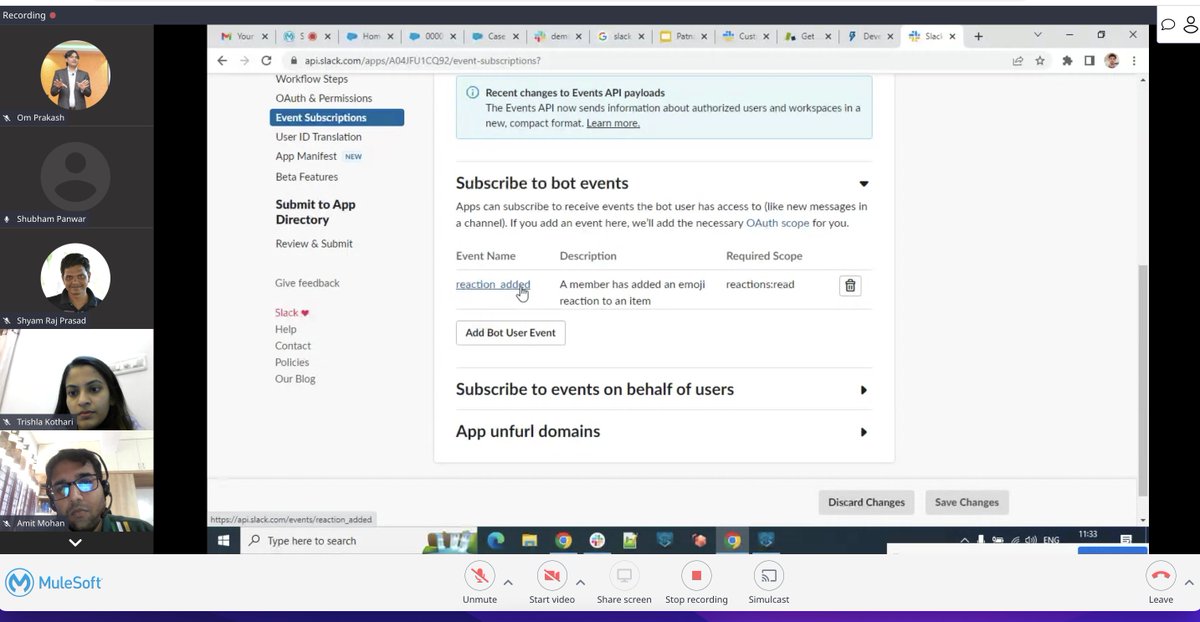Open the Chrome profile avatar
This screenshot has width=1200, height=622.
[x=1111, y=61]
